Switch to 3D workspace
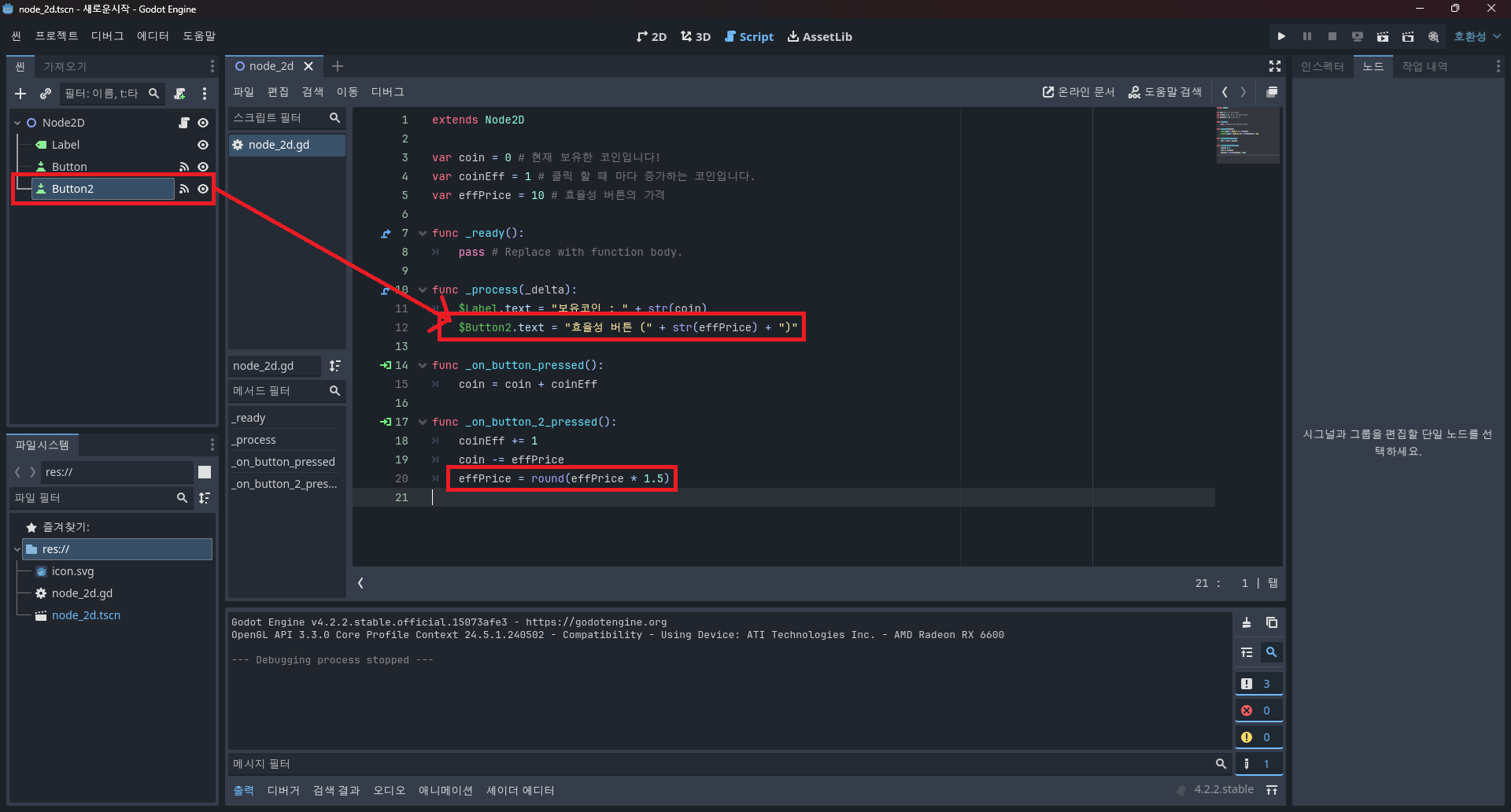1511x812 pixels. coord(696,37)
